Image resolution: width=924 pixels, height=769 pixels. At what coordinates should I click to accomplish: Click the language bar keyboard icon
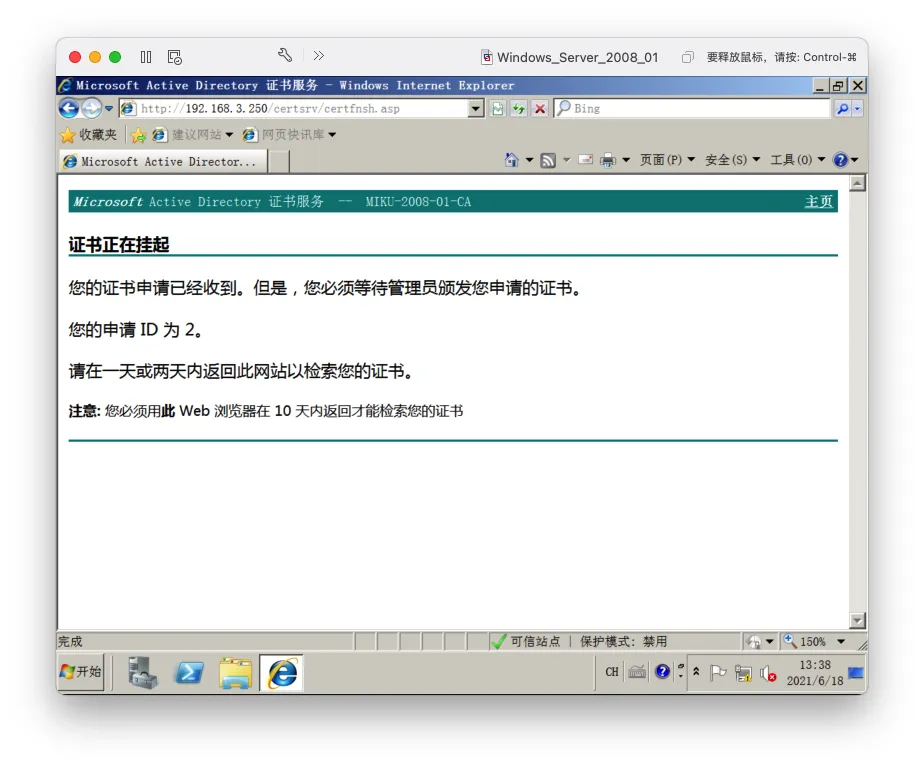[637, 672]
